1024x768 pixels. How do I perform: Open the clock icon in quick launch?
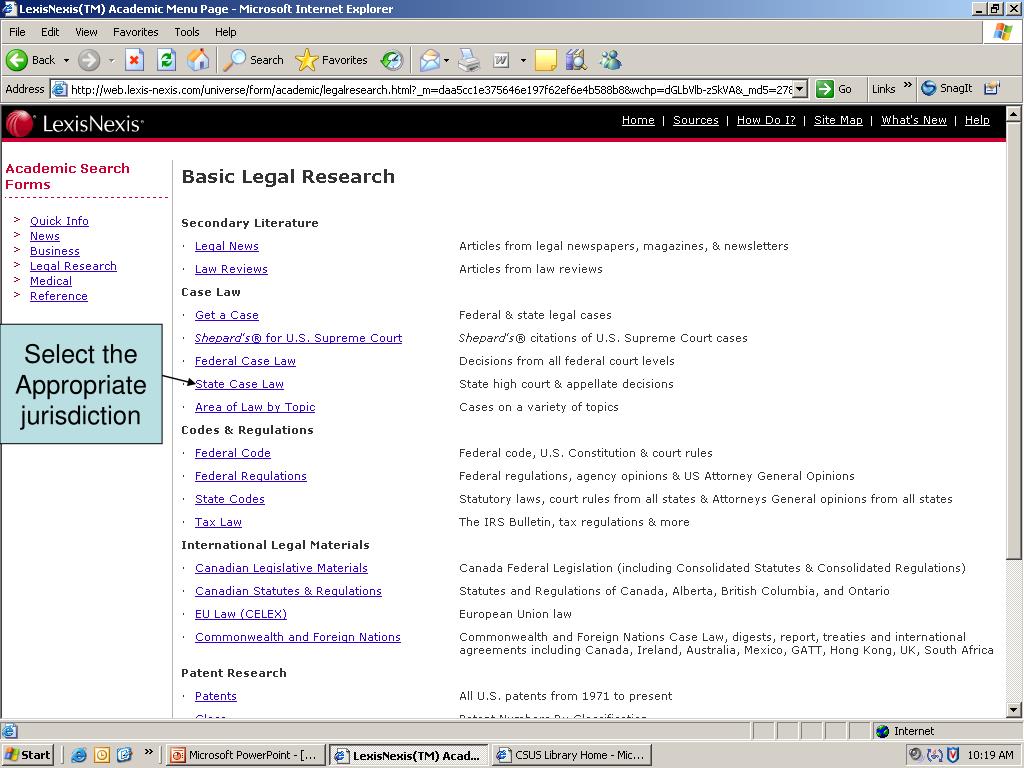(x=102, y=755)
